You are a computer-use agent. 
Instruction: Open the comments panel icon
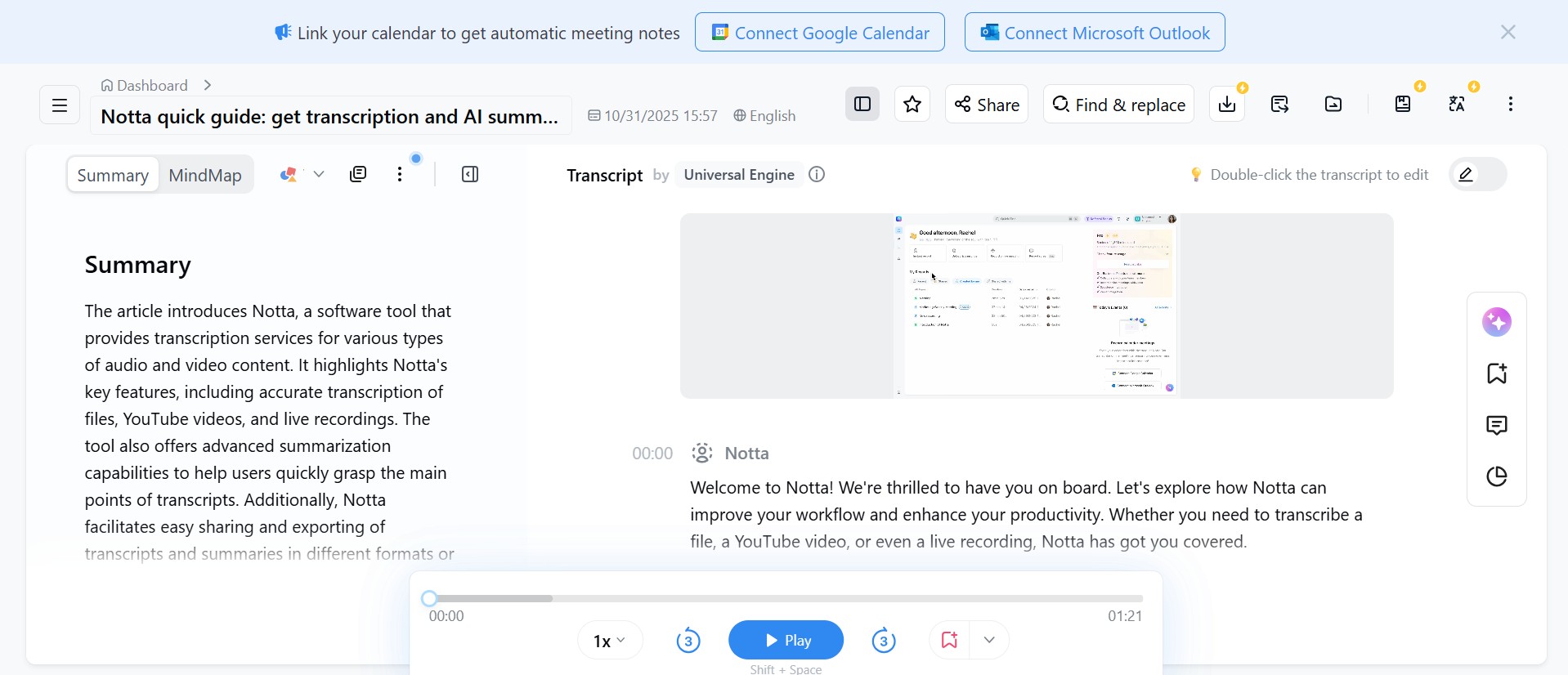[x=1497, y=425]
